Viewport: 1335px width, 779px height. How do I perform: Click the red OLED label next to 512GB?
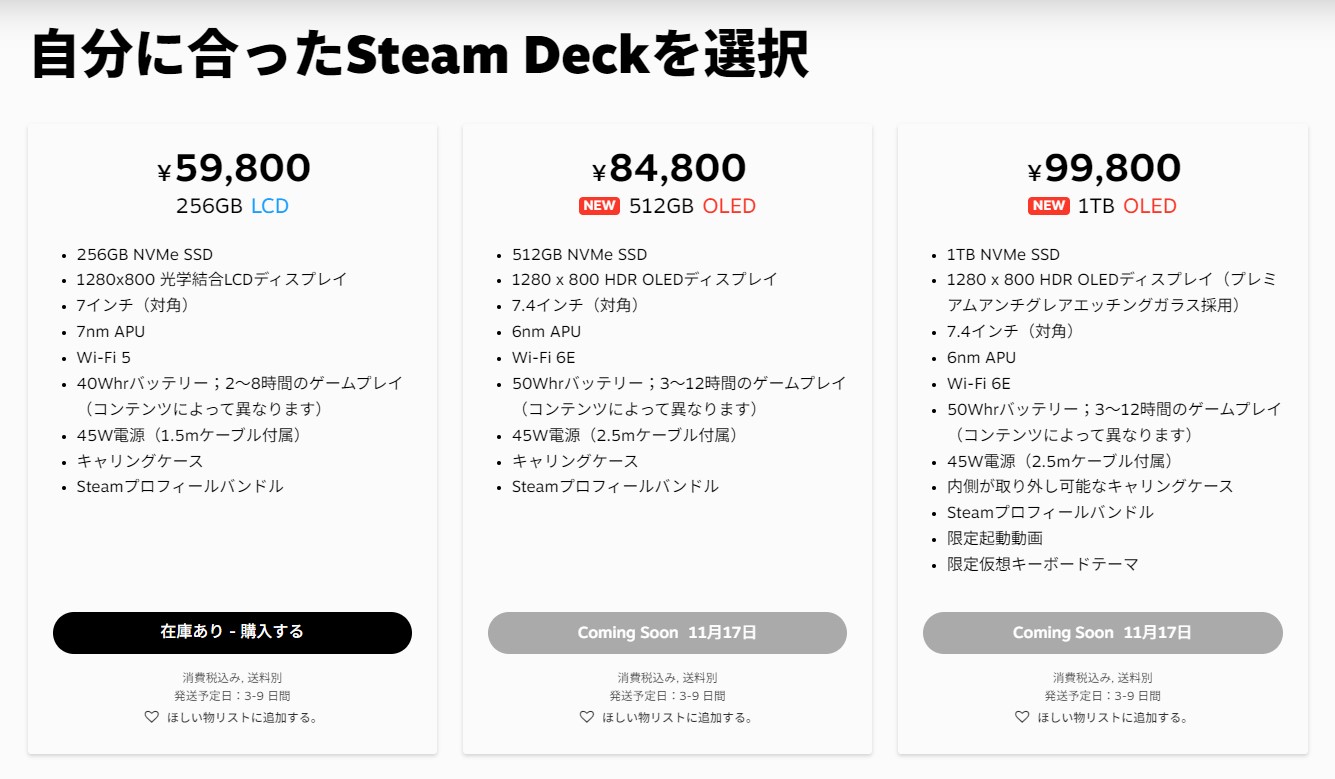(x=729, y=206)
